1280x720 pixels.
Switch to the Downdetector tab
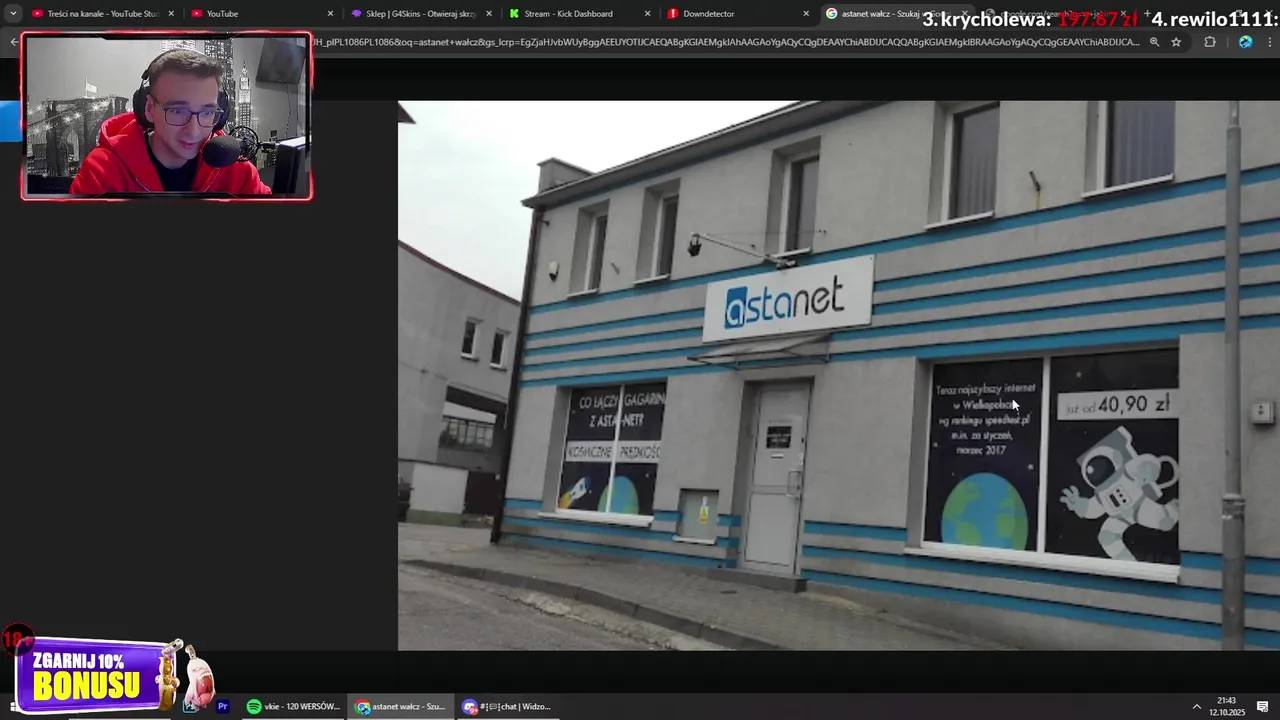(x=737, y=14)
